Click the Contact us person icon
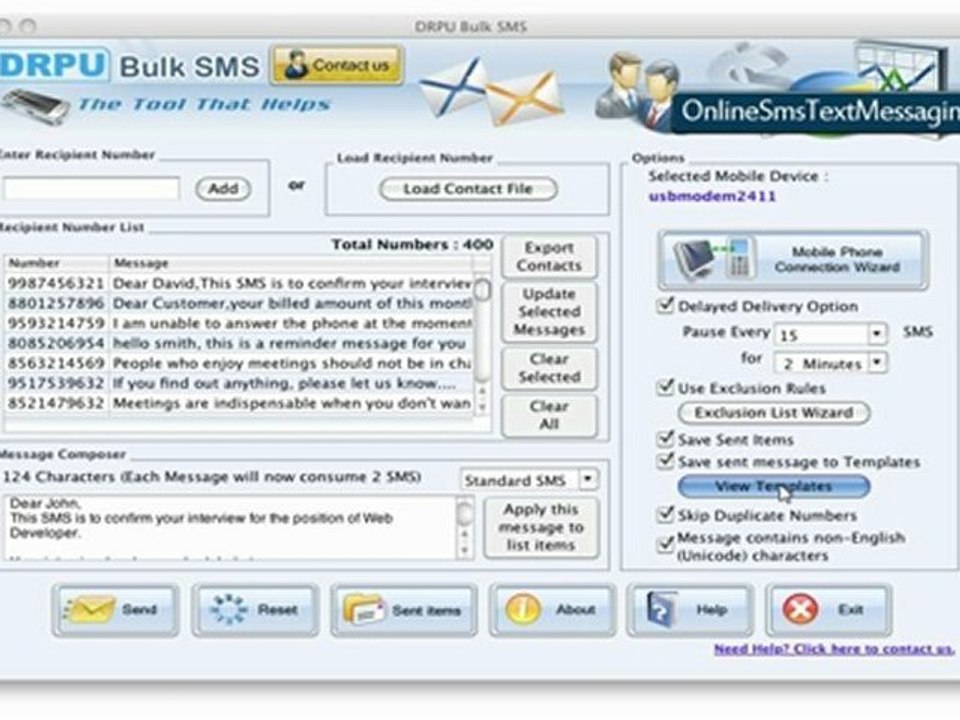960x720 pixels. tap(296, 64)
